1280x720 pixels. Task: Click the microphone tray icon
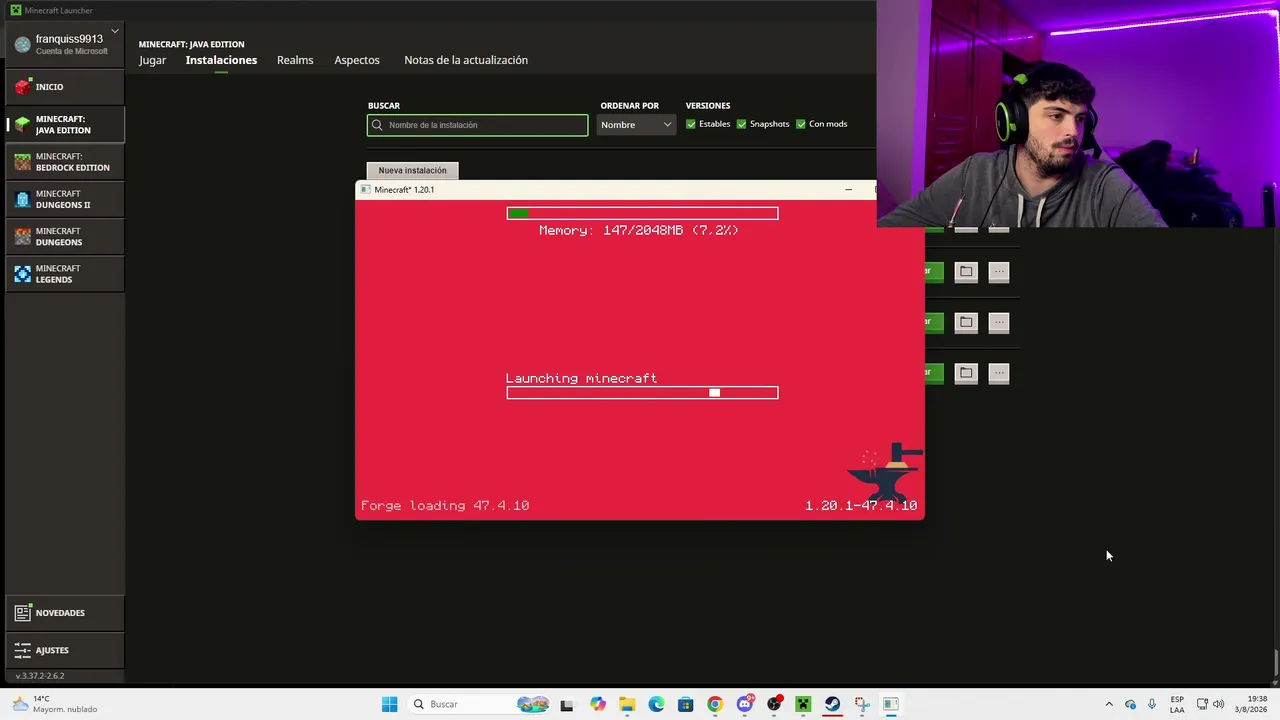point(1152,704)
